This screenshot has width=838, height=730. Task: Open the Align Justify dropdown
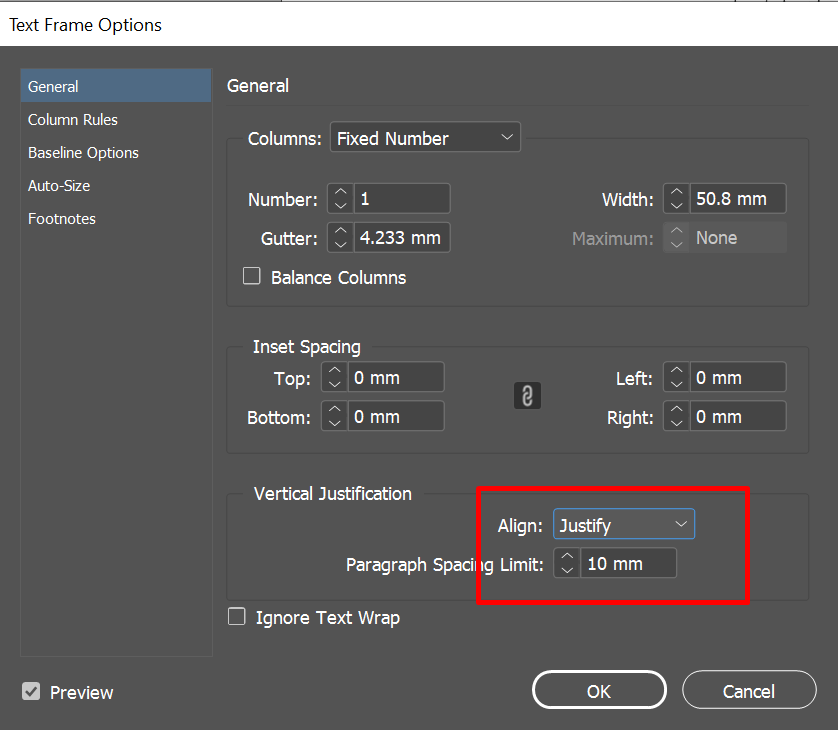pyautogui.click(x=624, y=524)
